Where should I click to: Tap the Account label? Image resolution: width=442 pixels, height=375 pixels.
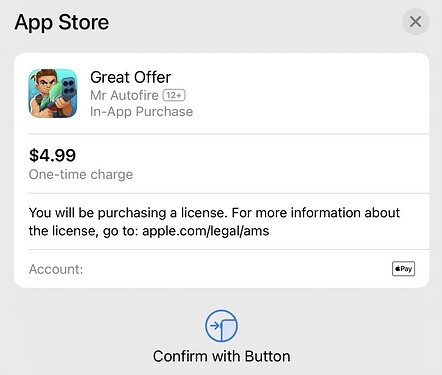coord(56,269)
